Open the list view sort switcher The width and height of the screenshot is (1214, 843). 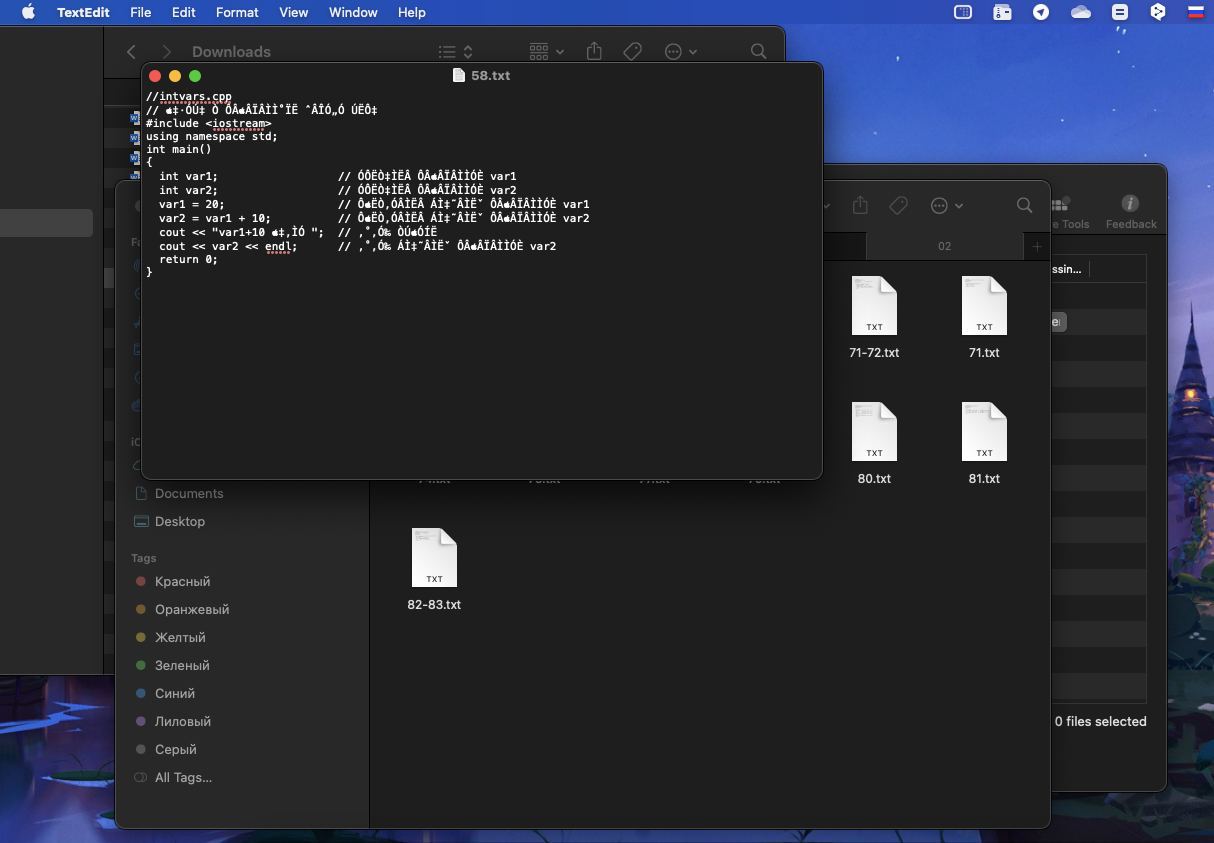[456, 51]
